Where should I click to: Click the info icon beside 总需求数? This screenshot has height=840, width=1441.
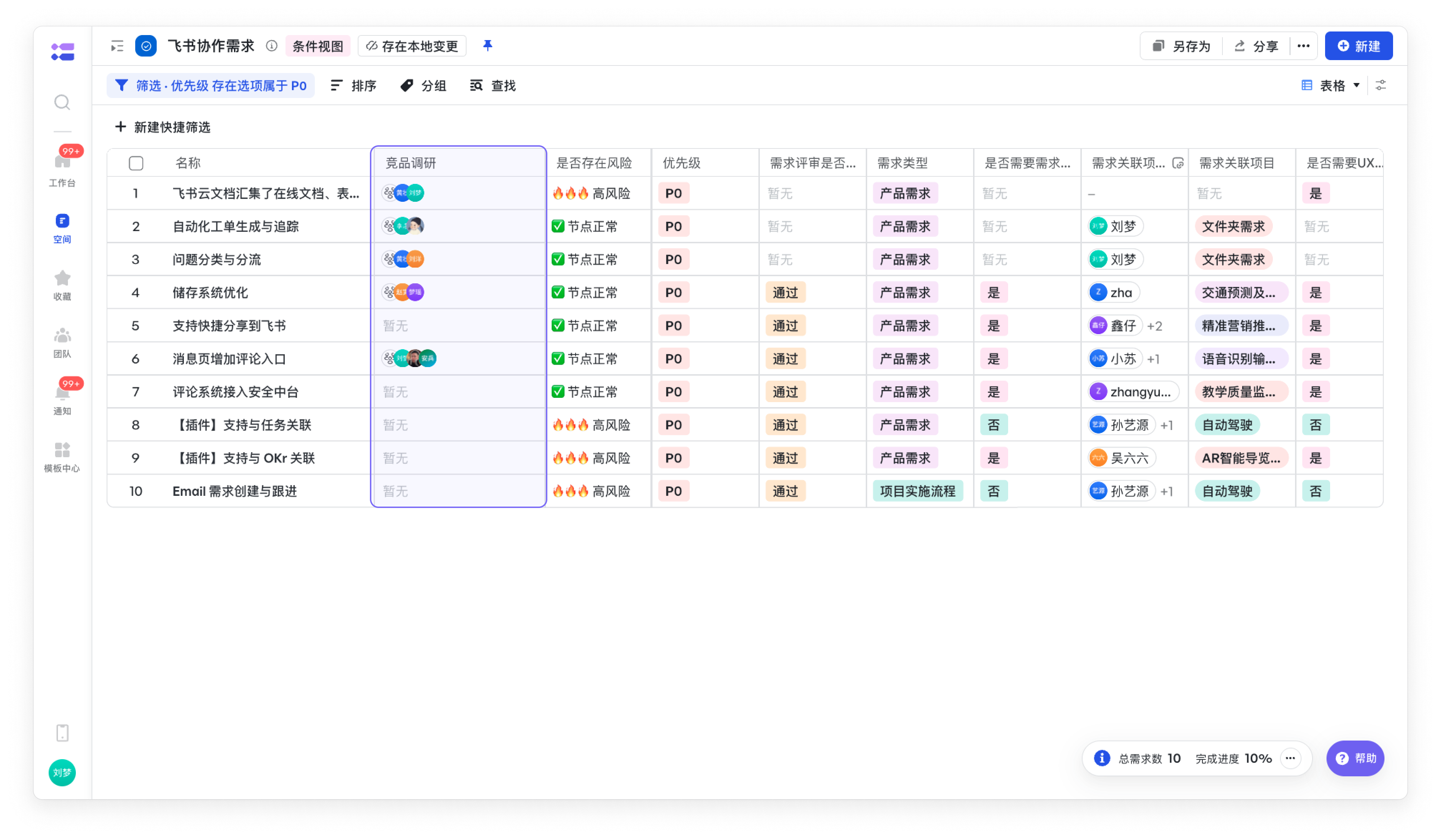click(x=1102, y=758)
